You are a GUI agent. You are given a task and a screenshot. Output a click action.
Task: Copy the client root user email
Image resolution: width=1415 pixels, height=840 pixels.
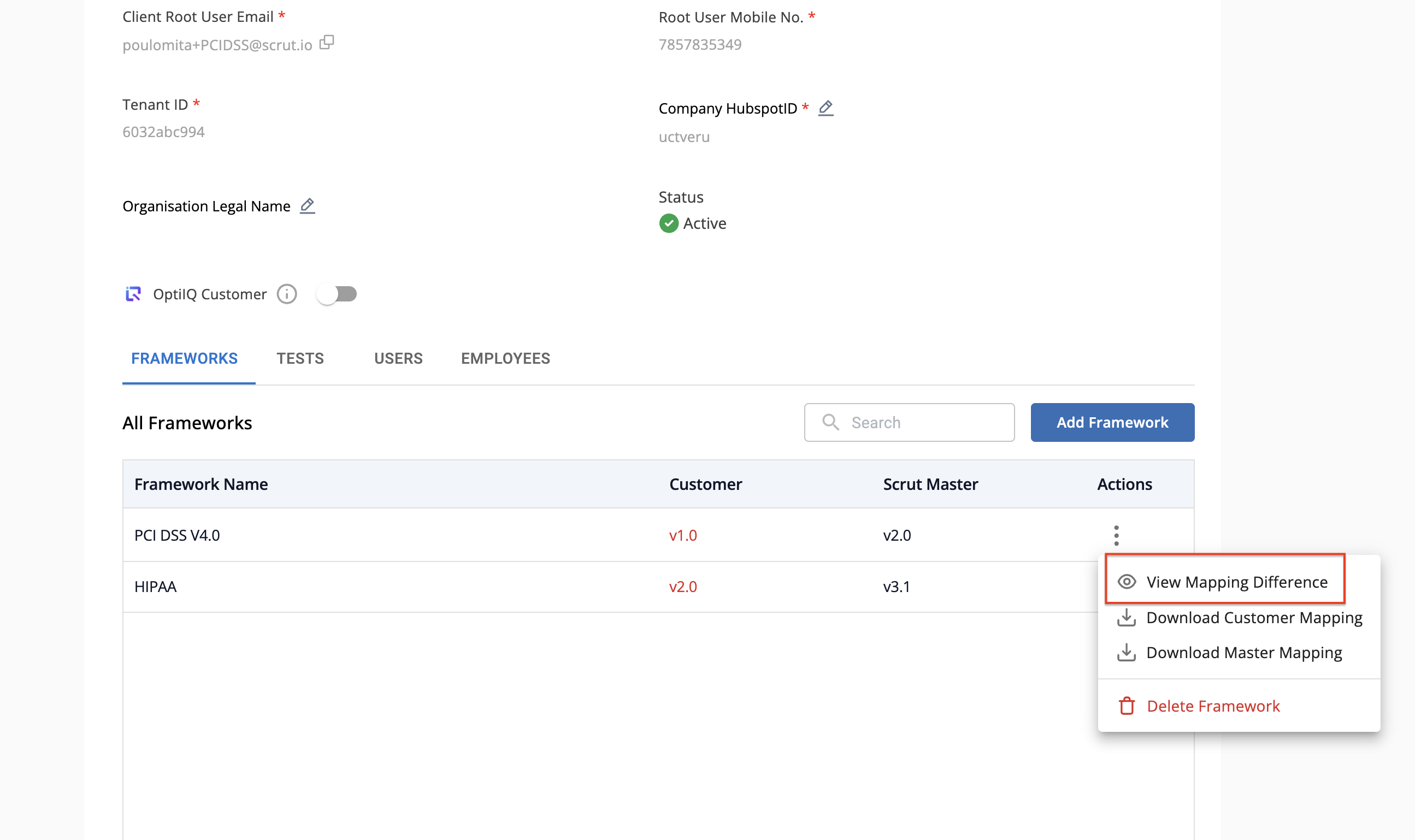click(x=327, y=43)
